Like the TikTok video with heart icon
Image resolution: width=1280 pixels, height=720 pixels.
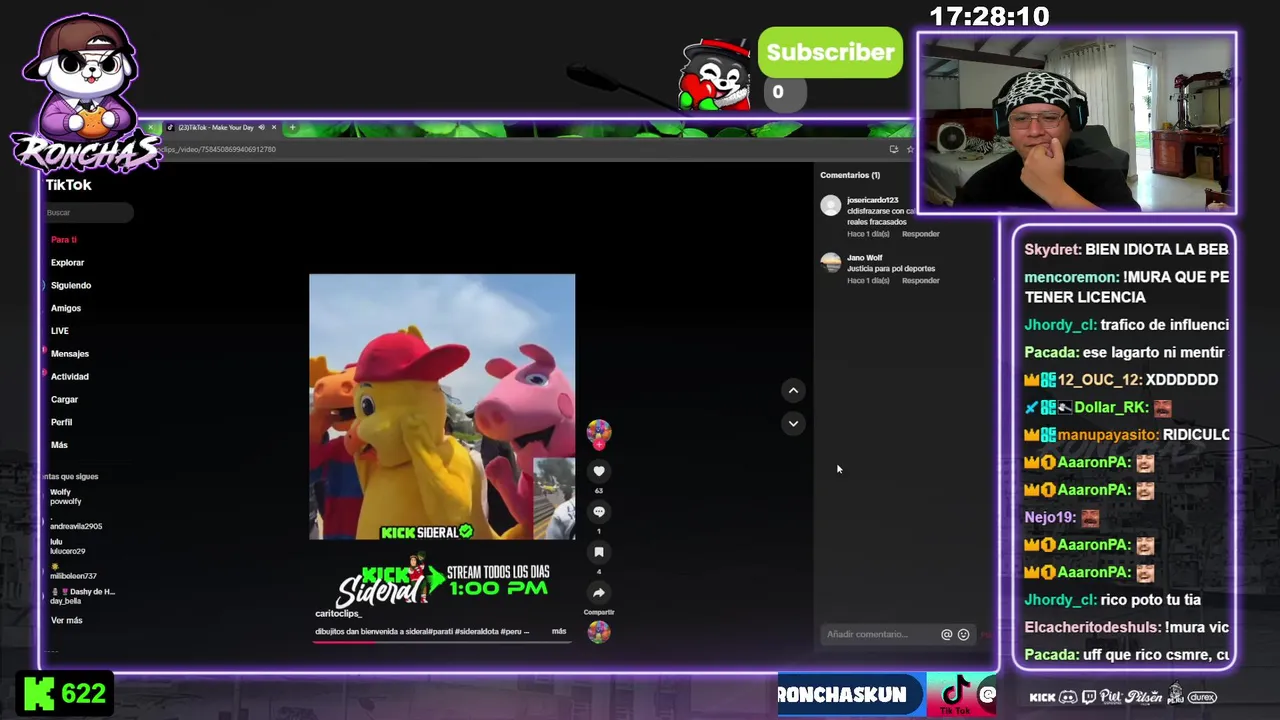click(x=599, y=471)
